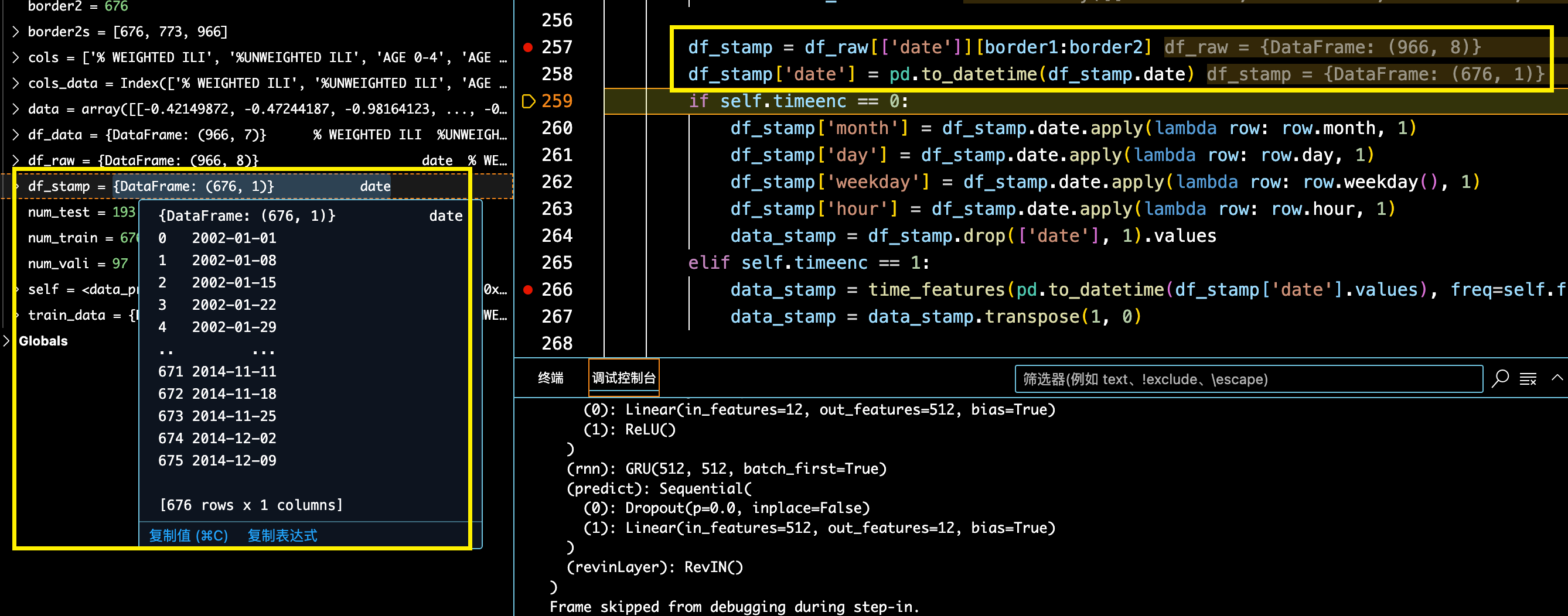Viewport: 1568px width, 616px height.
Task: Click line number 260 in the gutter
Action: (x=556, y=128)
